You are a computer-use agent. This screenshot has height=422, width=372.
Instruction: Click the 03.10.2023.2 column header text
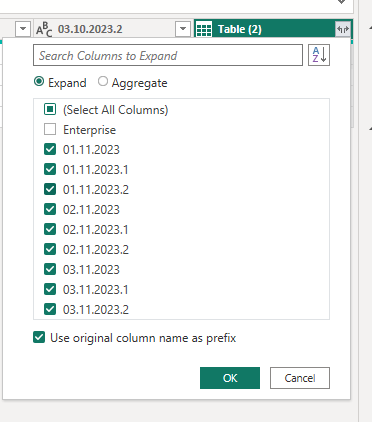(90, 29)
